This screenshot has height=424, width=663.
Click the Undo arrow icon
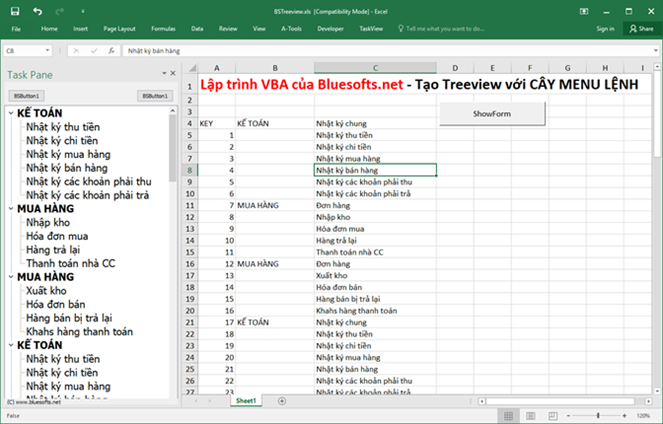[x=38, y=11]
